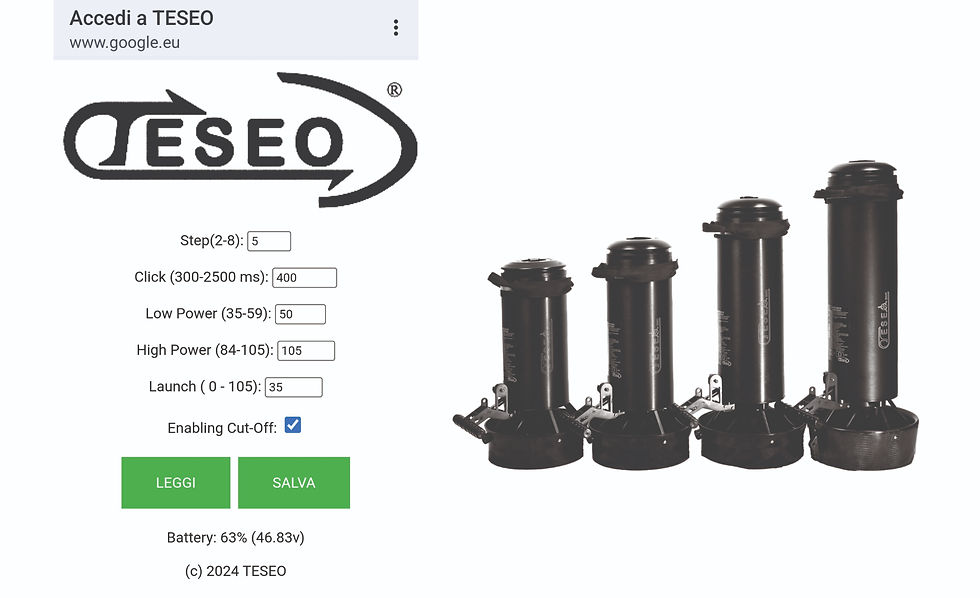Viewport: 980px width, 598px height.
Task: Click the www.google.eu address text
Action: (x=124, y=42)
